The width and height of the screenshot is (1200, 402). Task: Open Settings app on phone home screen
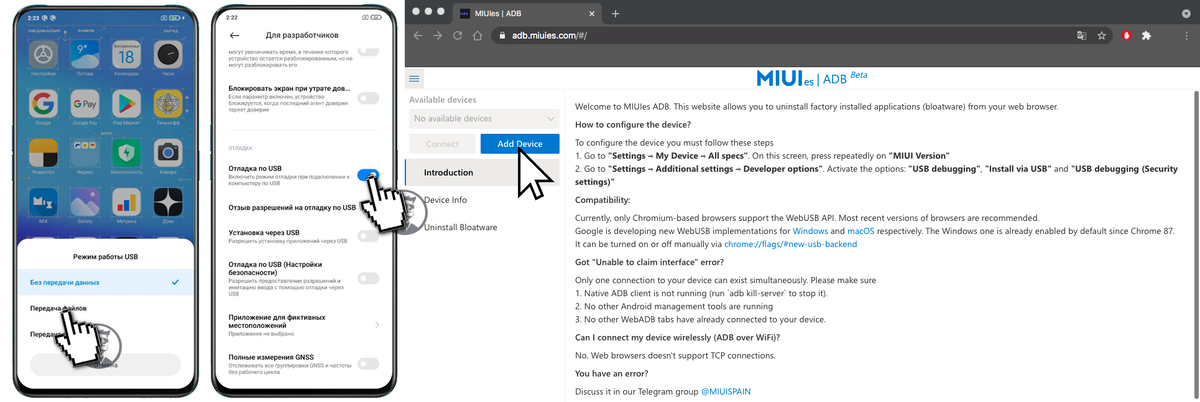tap(43, 54)
